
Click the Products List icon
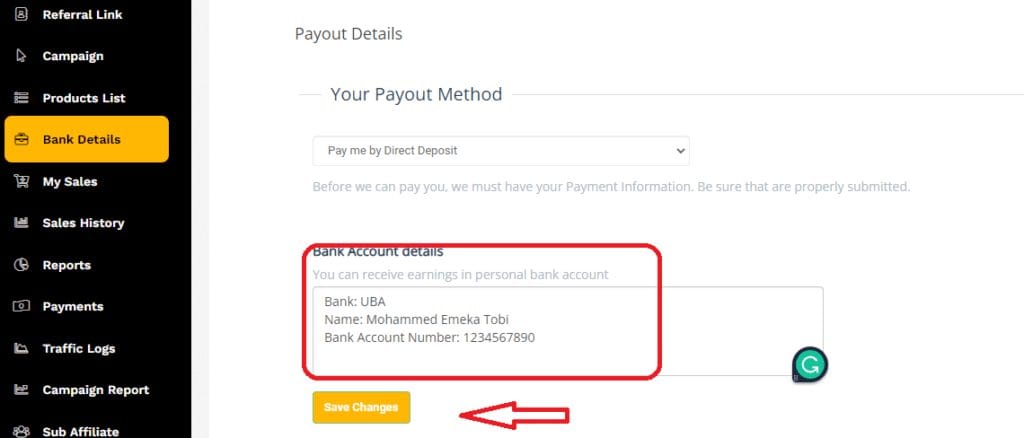pyautogui.click(x=22, y=98)
